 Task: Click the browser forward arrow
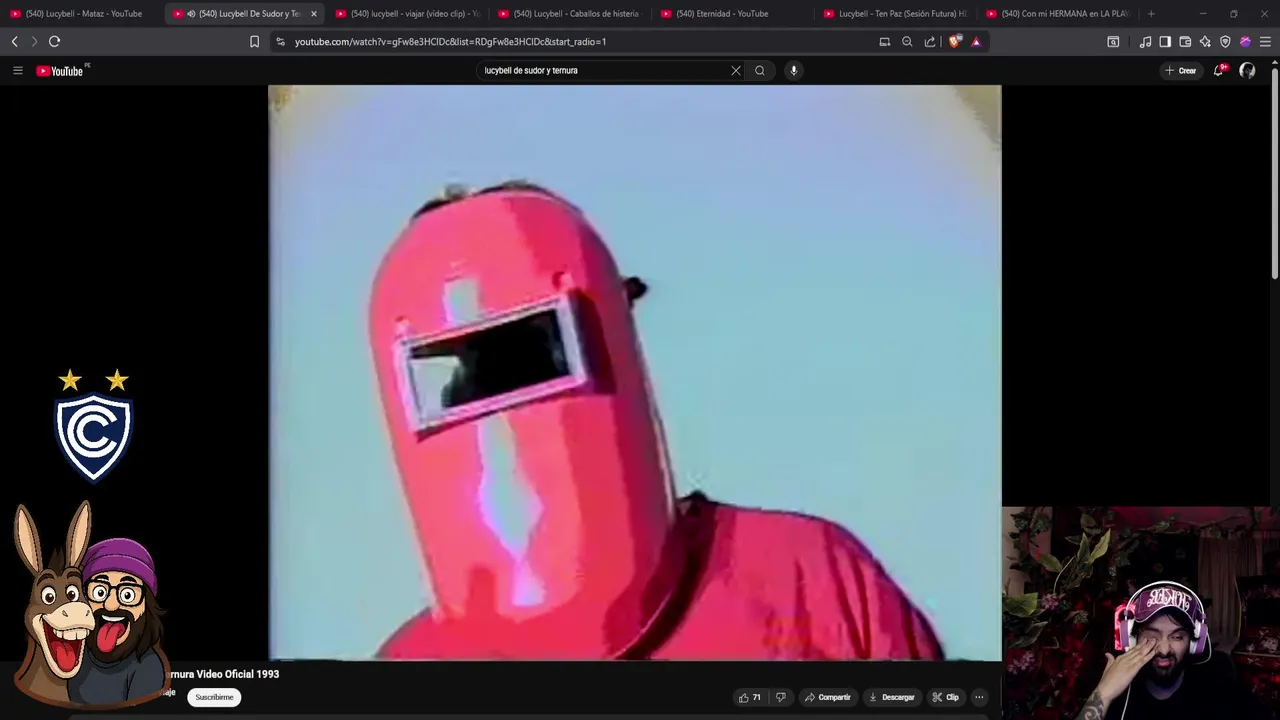click(33, 41)
